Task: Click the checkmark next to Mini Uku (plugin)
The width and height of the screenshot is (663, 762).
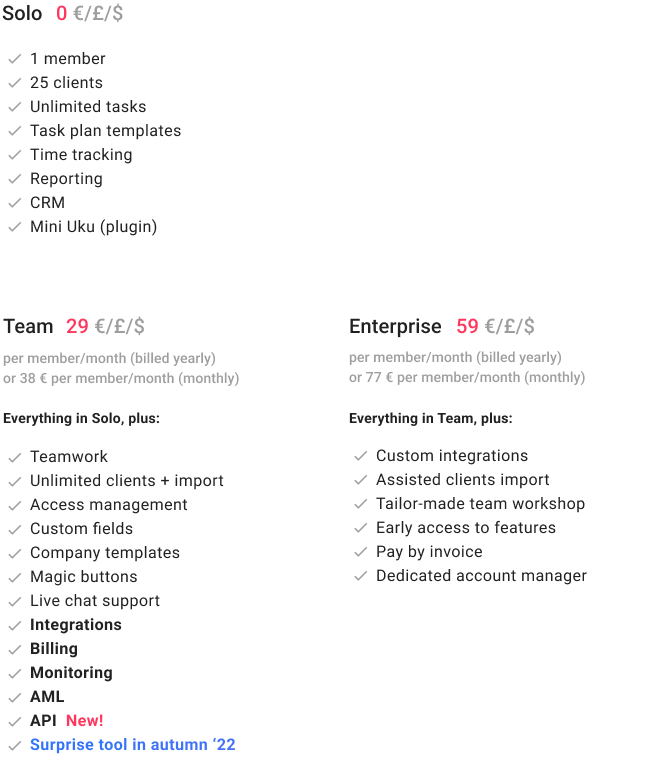Action: pos(15,226)
